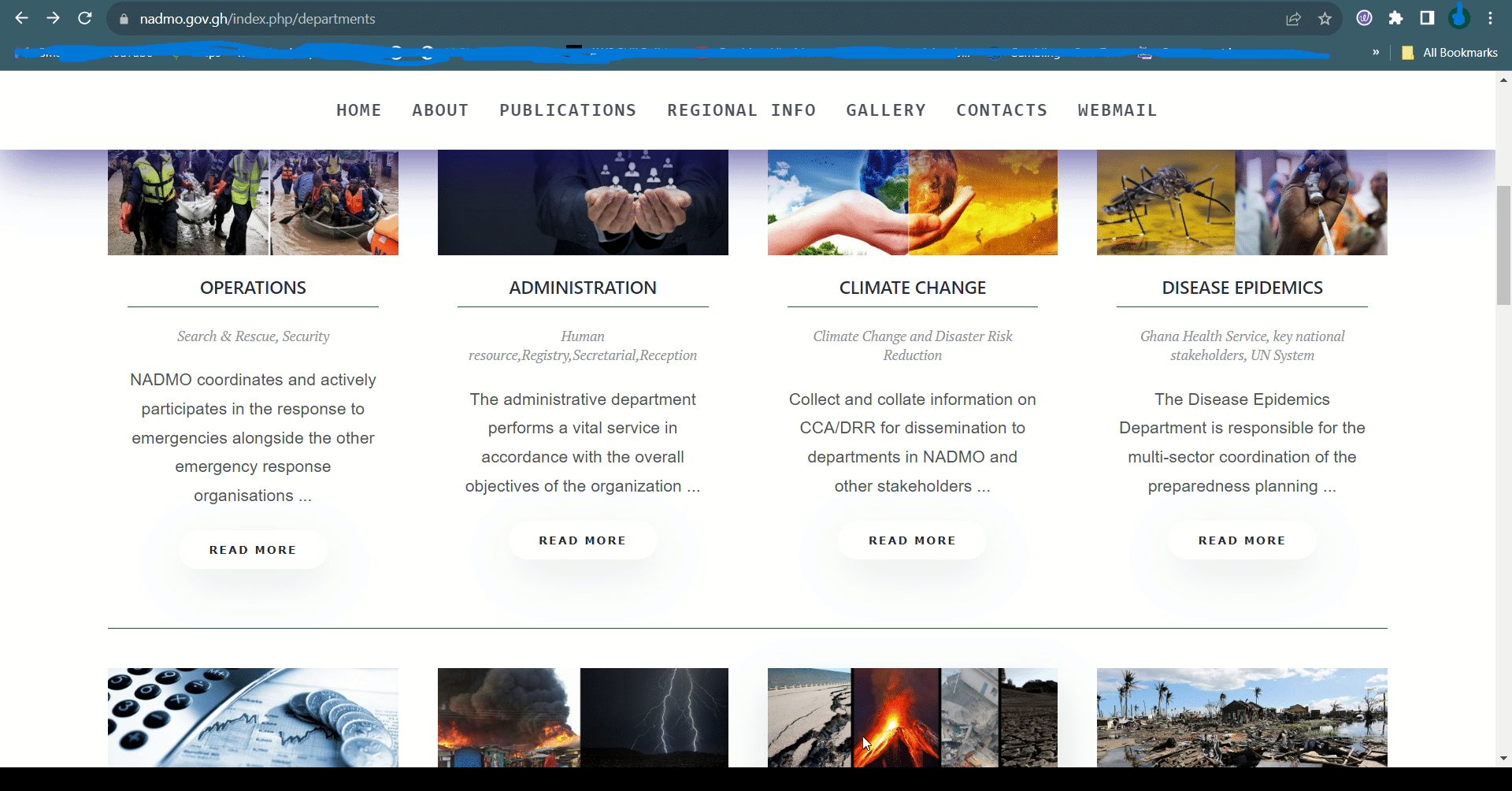
Task: Reload the page with refresh icon
Action: [85, 18]
